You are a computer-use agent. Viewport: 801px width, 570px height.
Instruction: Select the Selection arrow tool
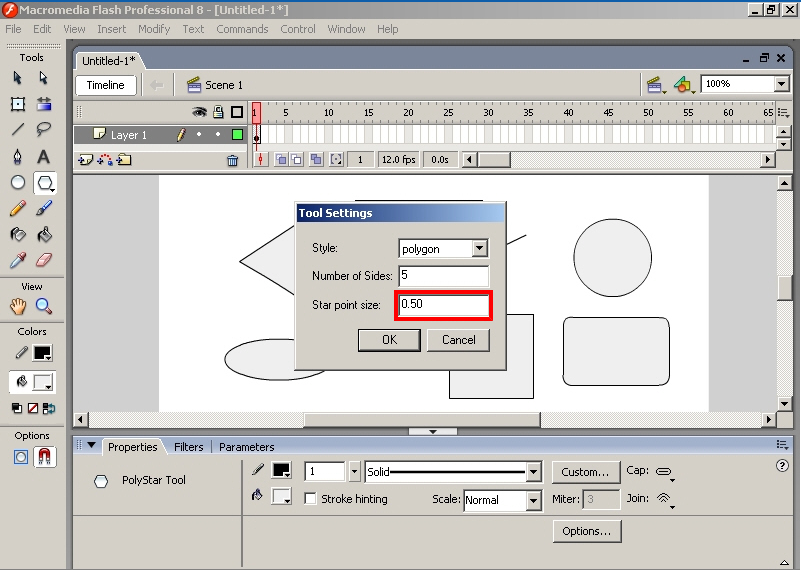click(18, 78)
